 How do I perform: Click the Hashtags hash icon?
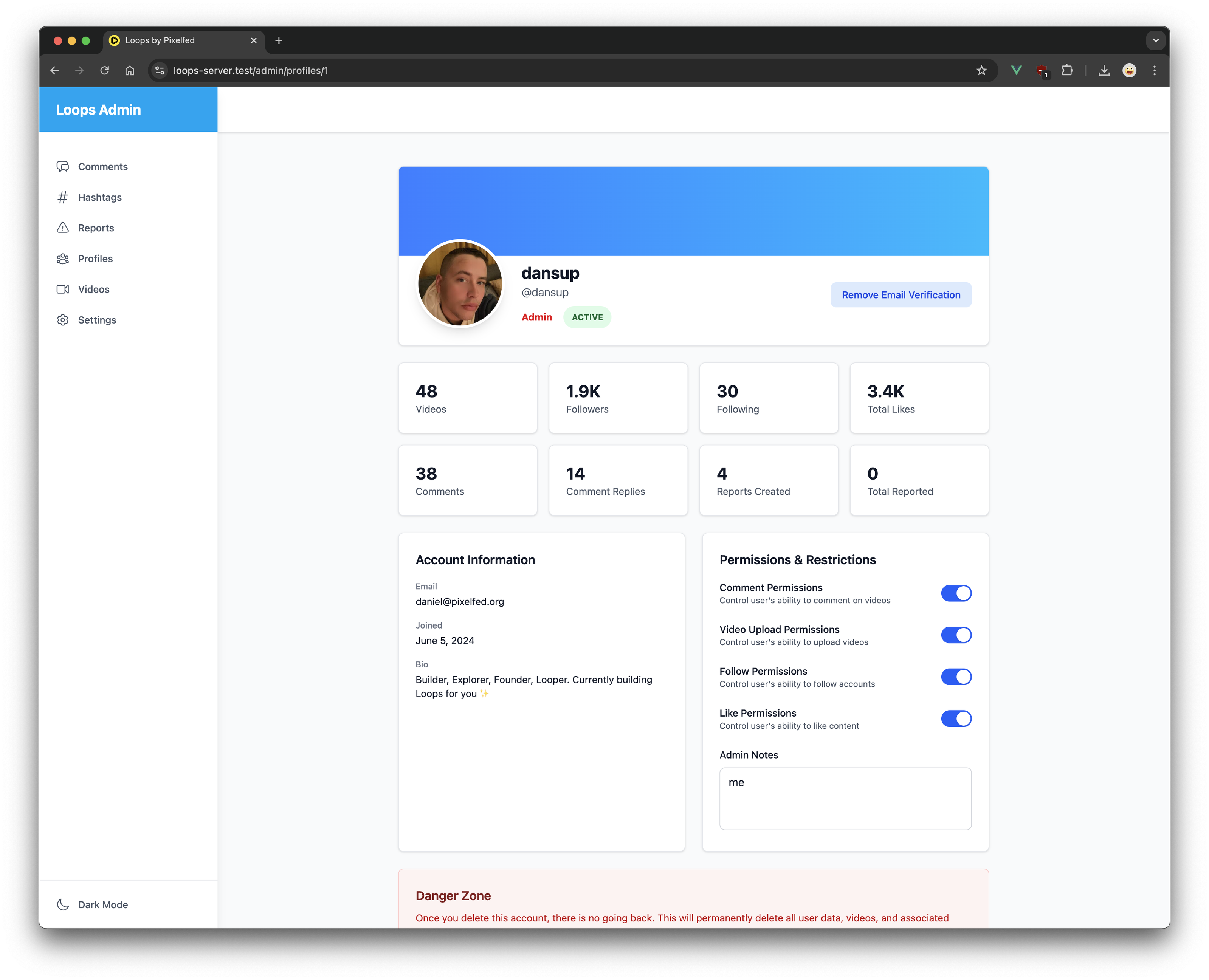coord(63,197)
